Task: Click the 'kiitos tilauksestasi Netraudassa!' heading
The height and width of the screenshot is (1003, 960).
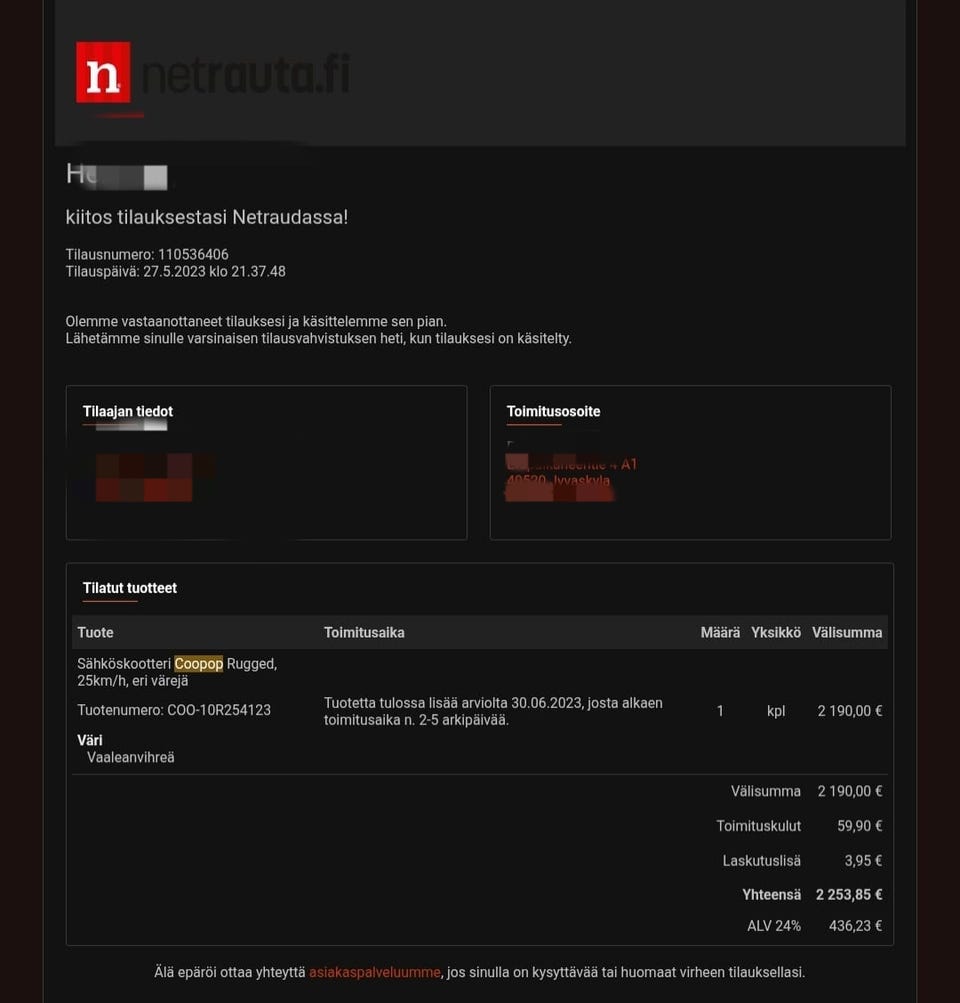Action: point(207,217)
